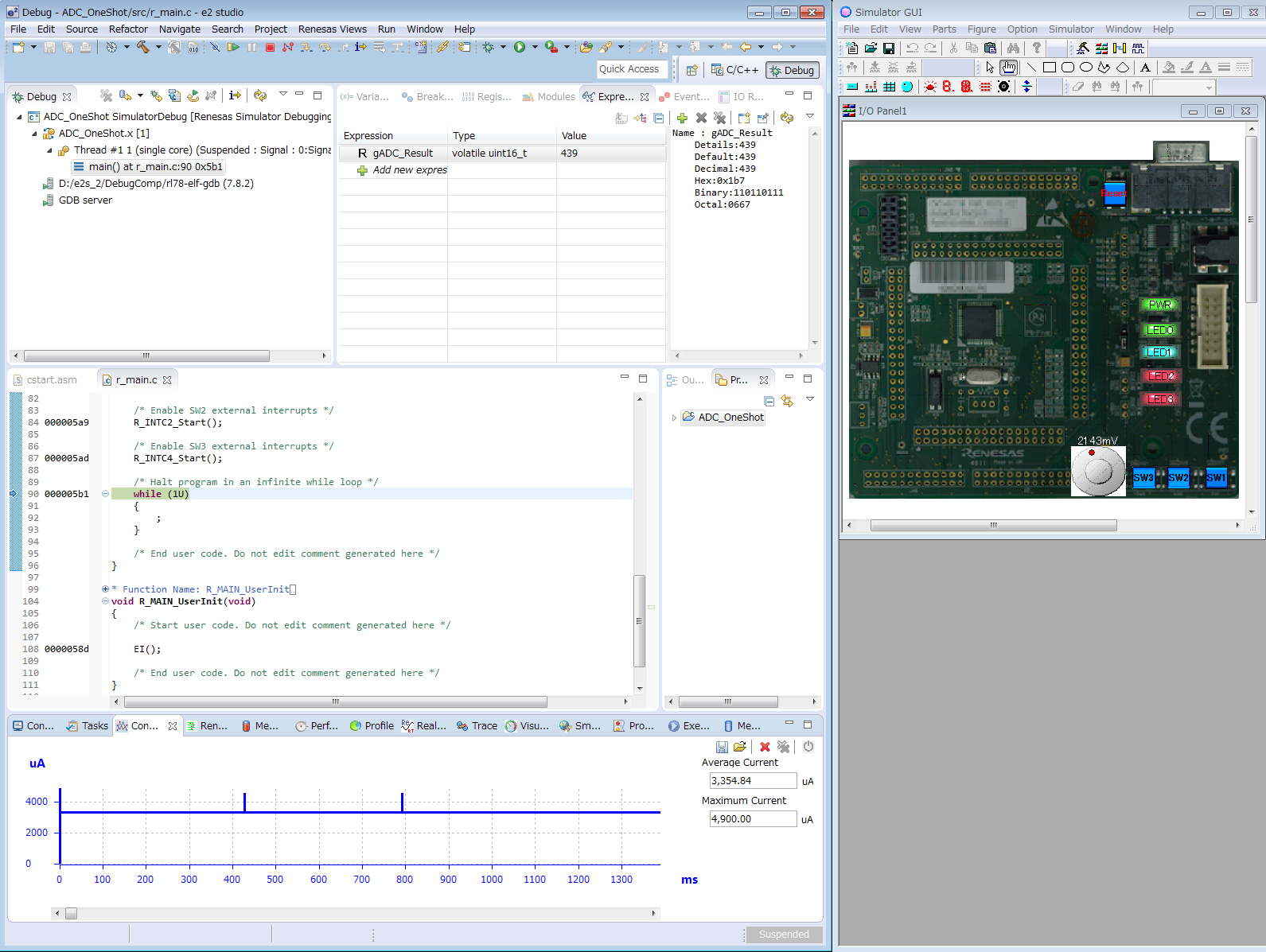Click the Average Current value field
The image size is (1266, 952).
click(753, 781)
